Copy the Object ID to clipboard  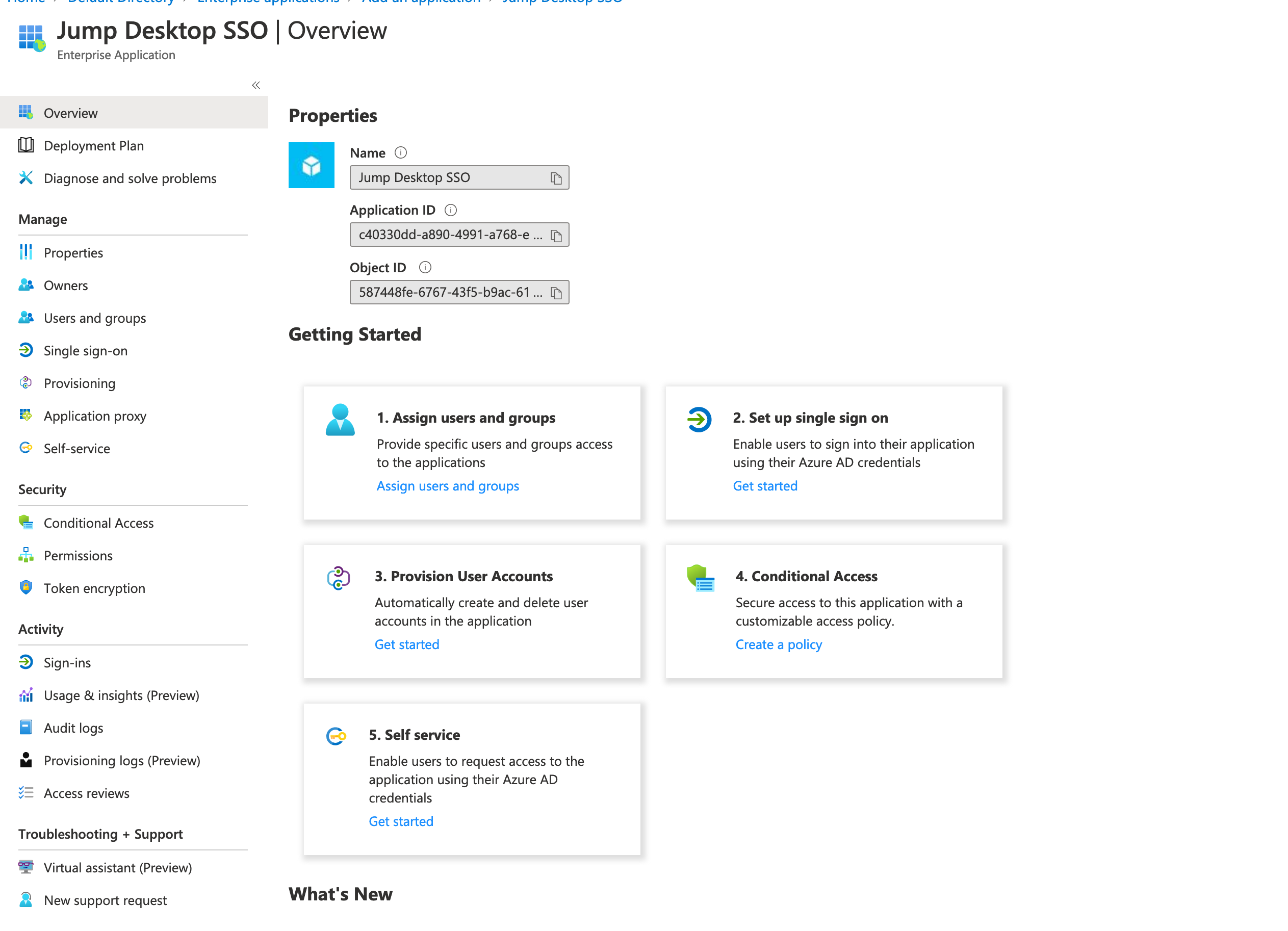(x=556, y=293)
